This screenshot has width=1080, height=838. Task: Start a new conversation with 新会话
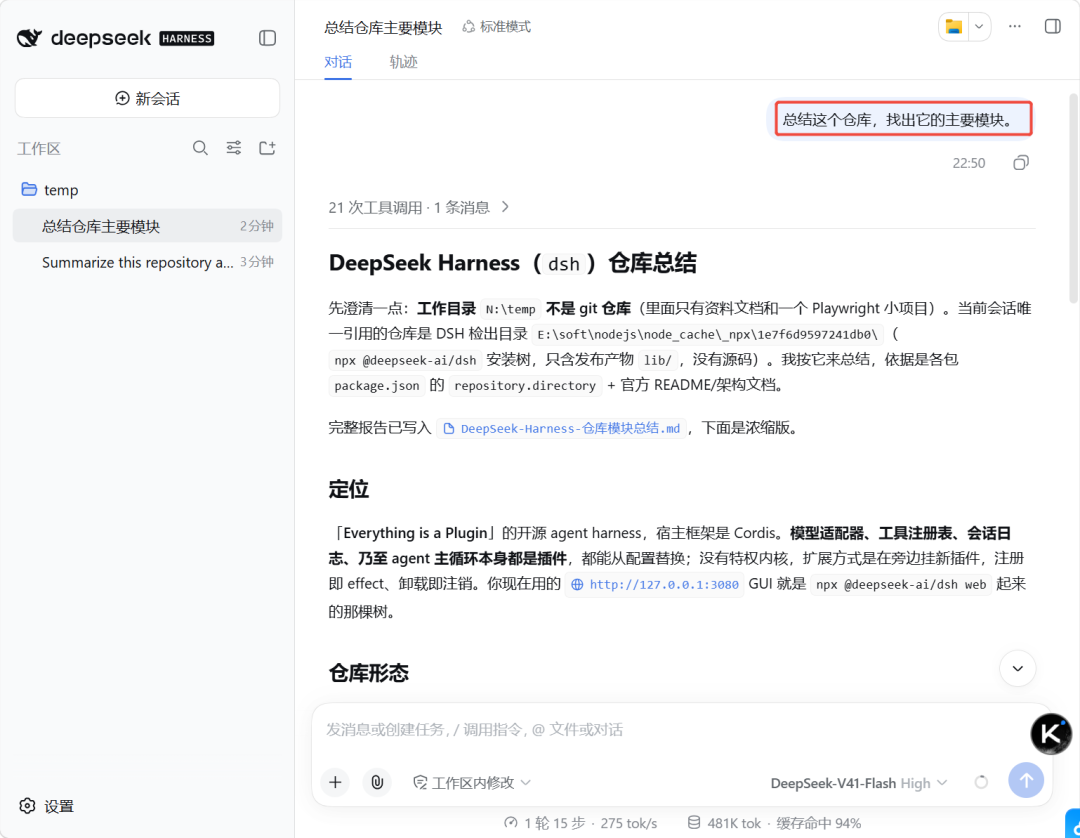[147, 98]
